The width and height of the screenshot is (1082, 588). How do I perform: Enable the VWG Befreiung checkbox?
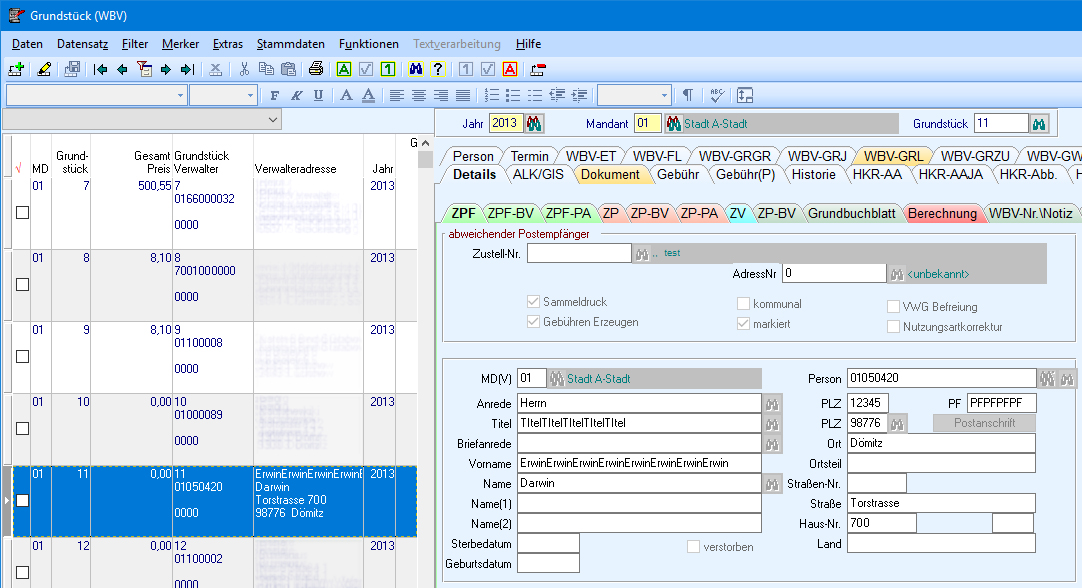coord(893,306)
